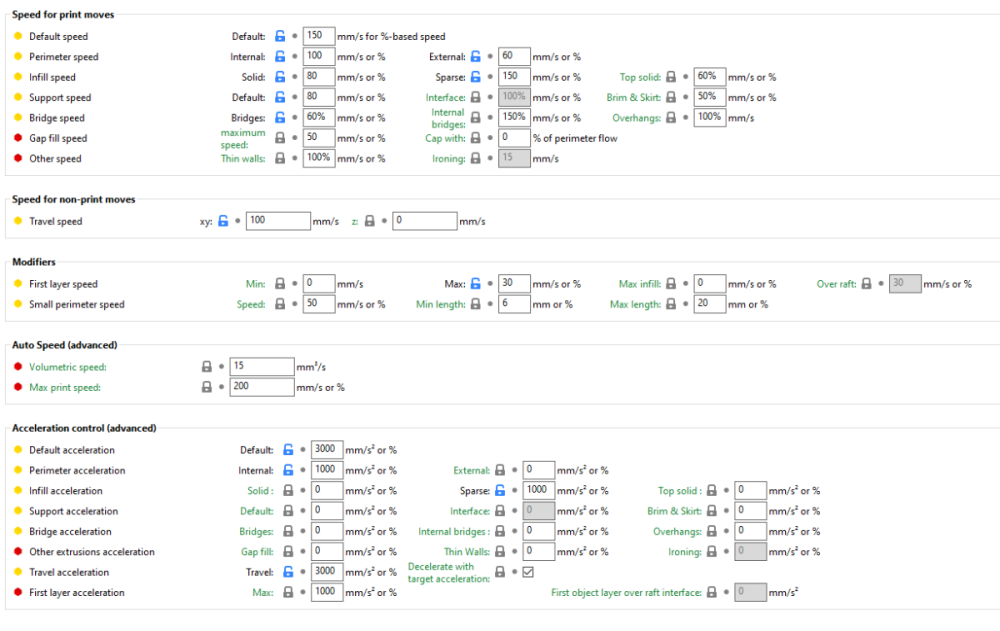Click the Bridge acceleration row label
The width and height of the screenshot is (1000, 631).
point(70,531)
